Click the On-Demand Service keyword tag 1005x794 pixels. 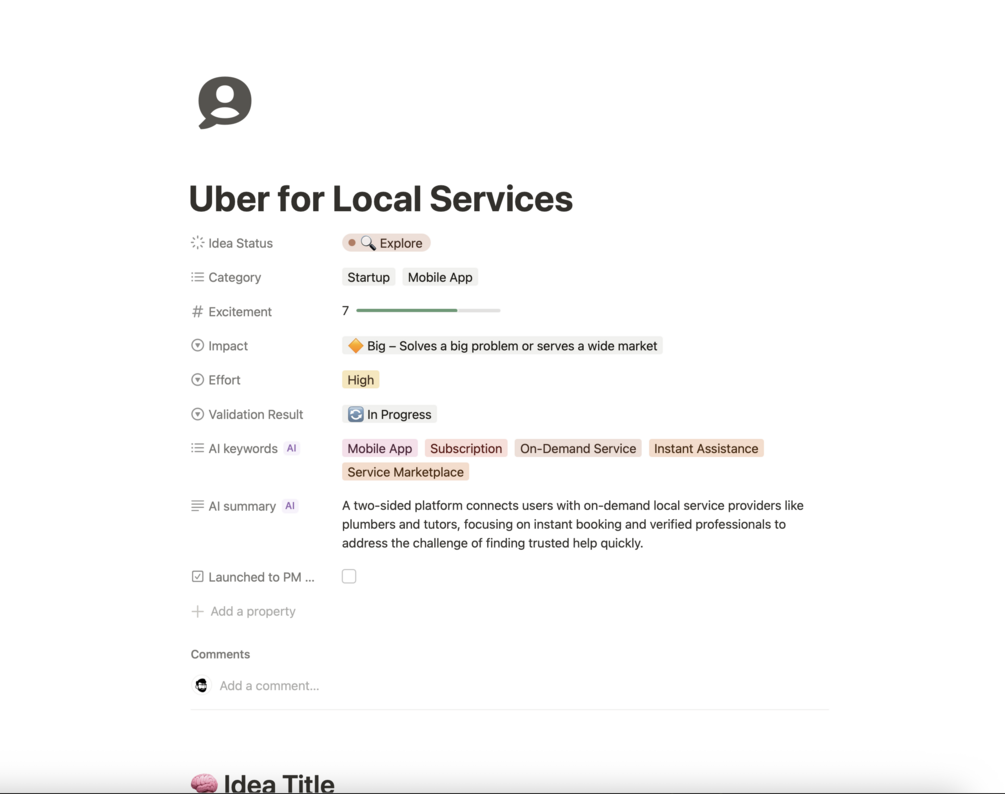(x=578, y=448)
